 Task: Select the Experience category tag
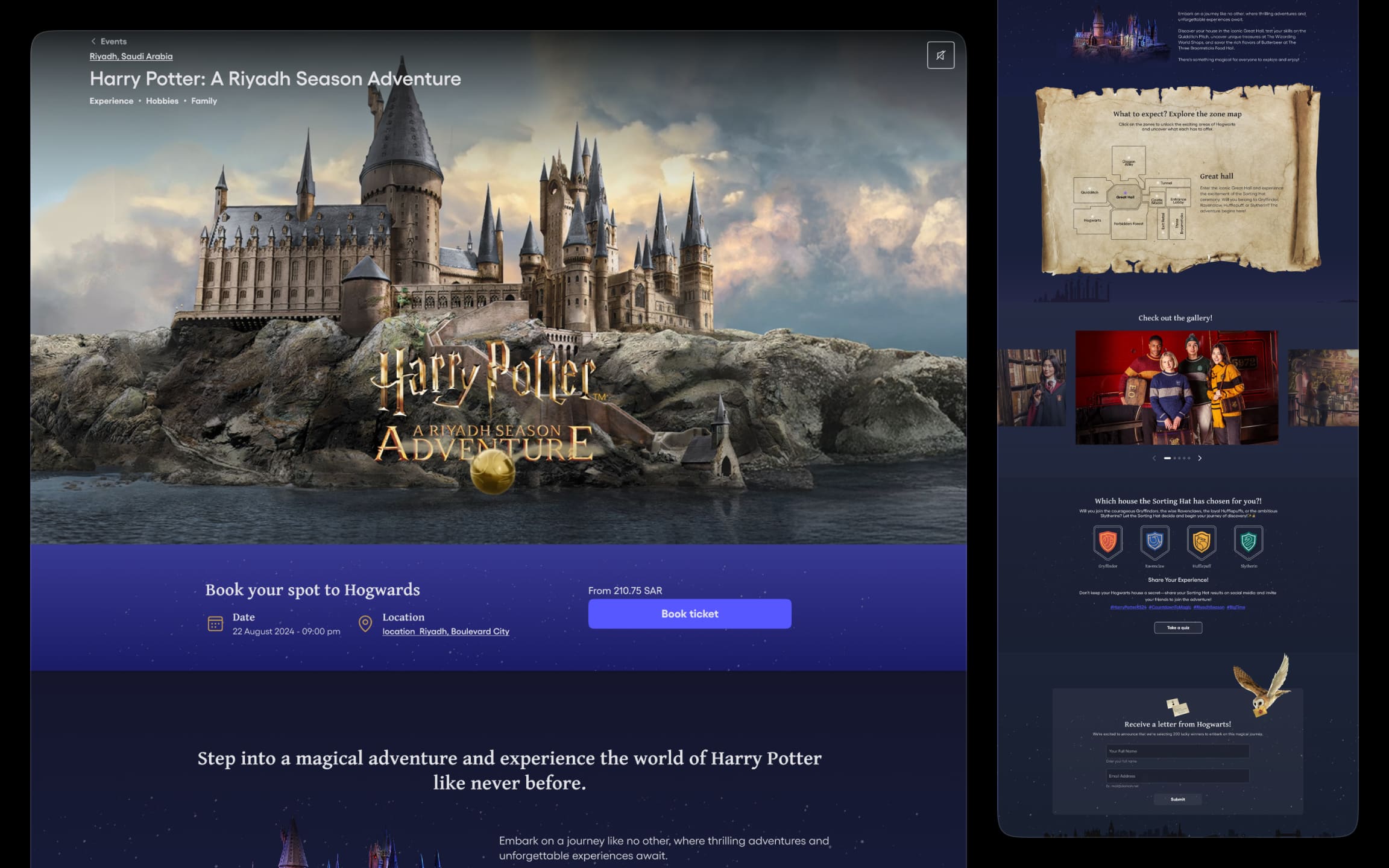pos(112,101)
